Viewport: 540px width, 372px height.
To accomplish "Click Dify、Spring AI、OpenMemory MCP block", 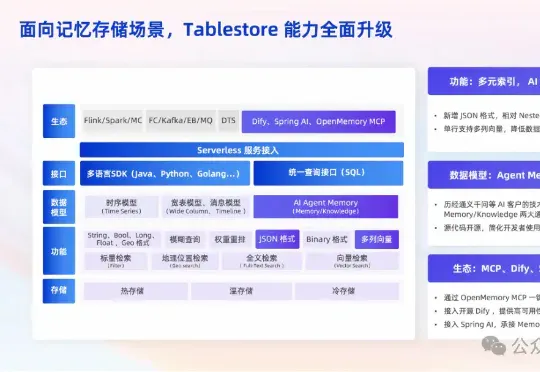I will (319, 122).
